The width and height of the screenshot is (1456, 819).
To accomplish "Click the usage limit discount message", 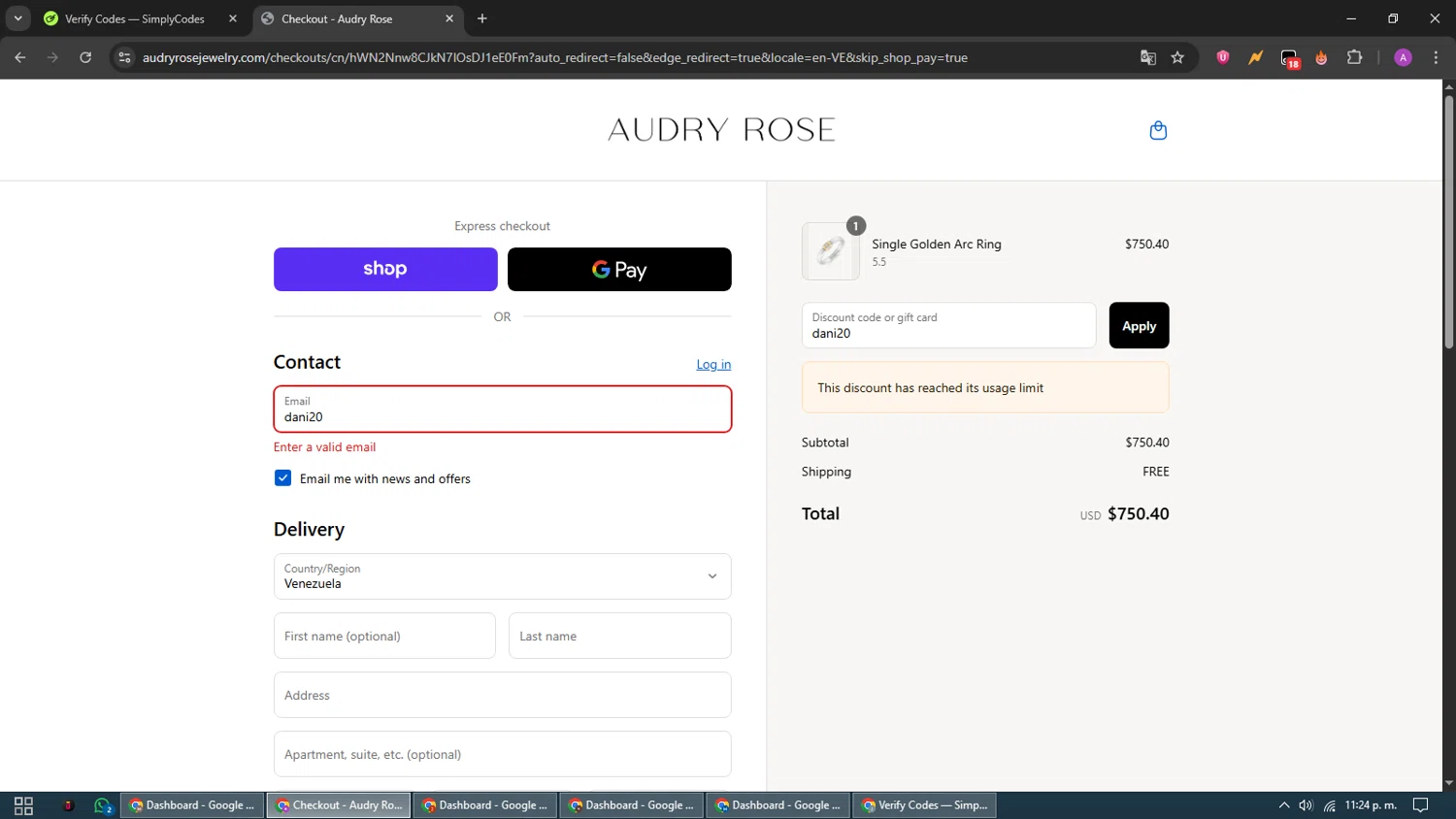I will pyautogui.click(x=985, y=387).
